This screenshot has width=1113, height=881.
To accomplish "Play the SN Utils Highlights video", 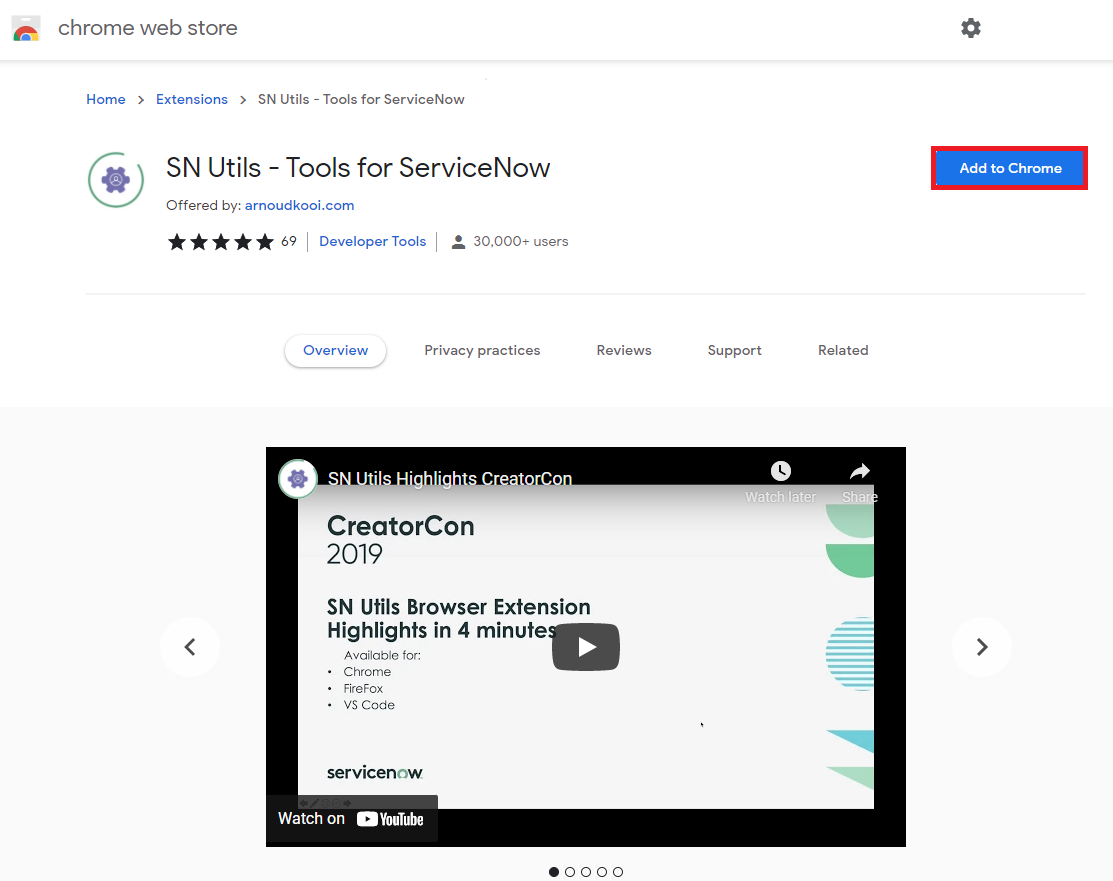I will [586, 647].
